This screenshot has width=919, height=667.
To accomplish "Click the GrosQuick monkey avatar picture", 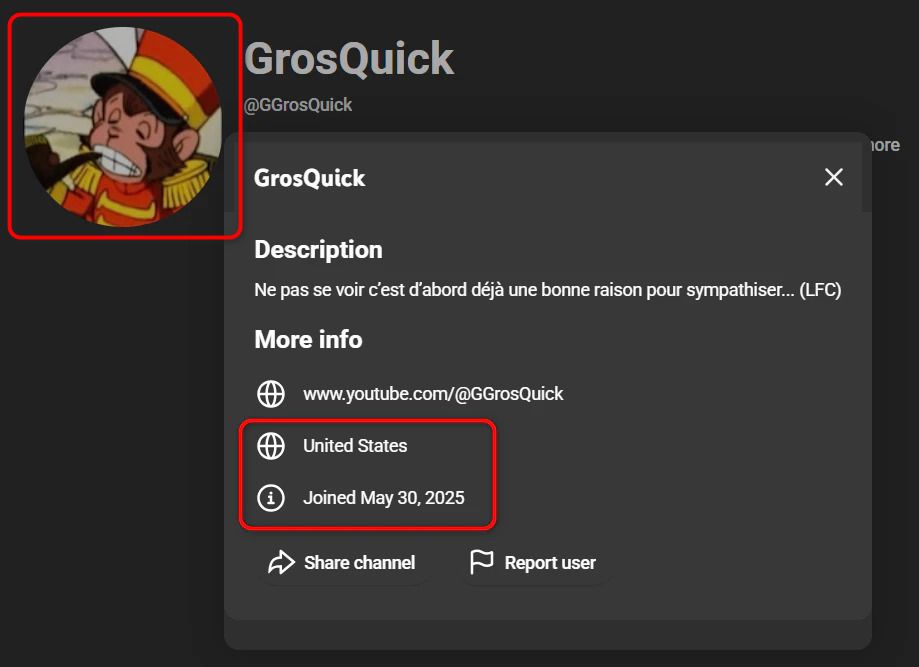I will [x=123, y=126].
